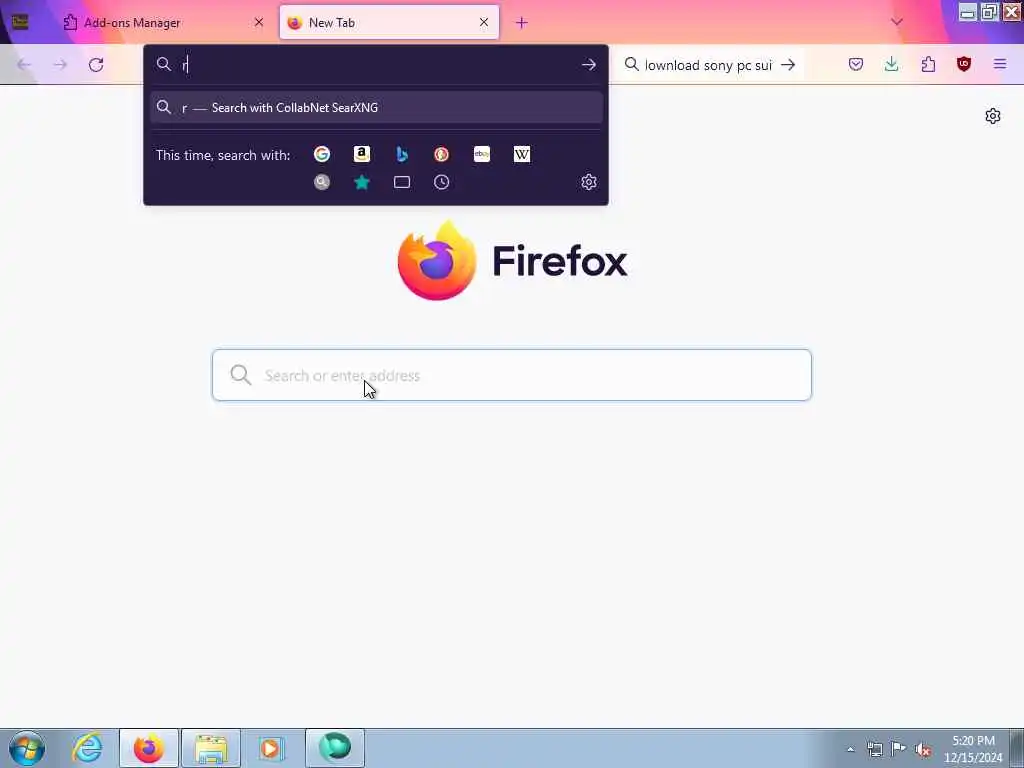This screenshot has height=768, width=1024.
Task: Close the Add-ons Manager tab
Action: point(259,22)
